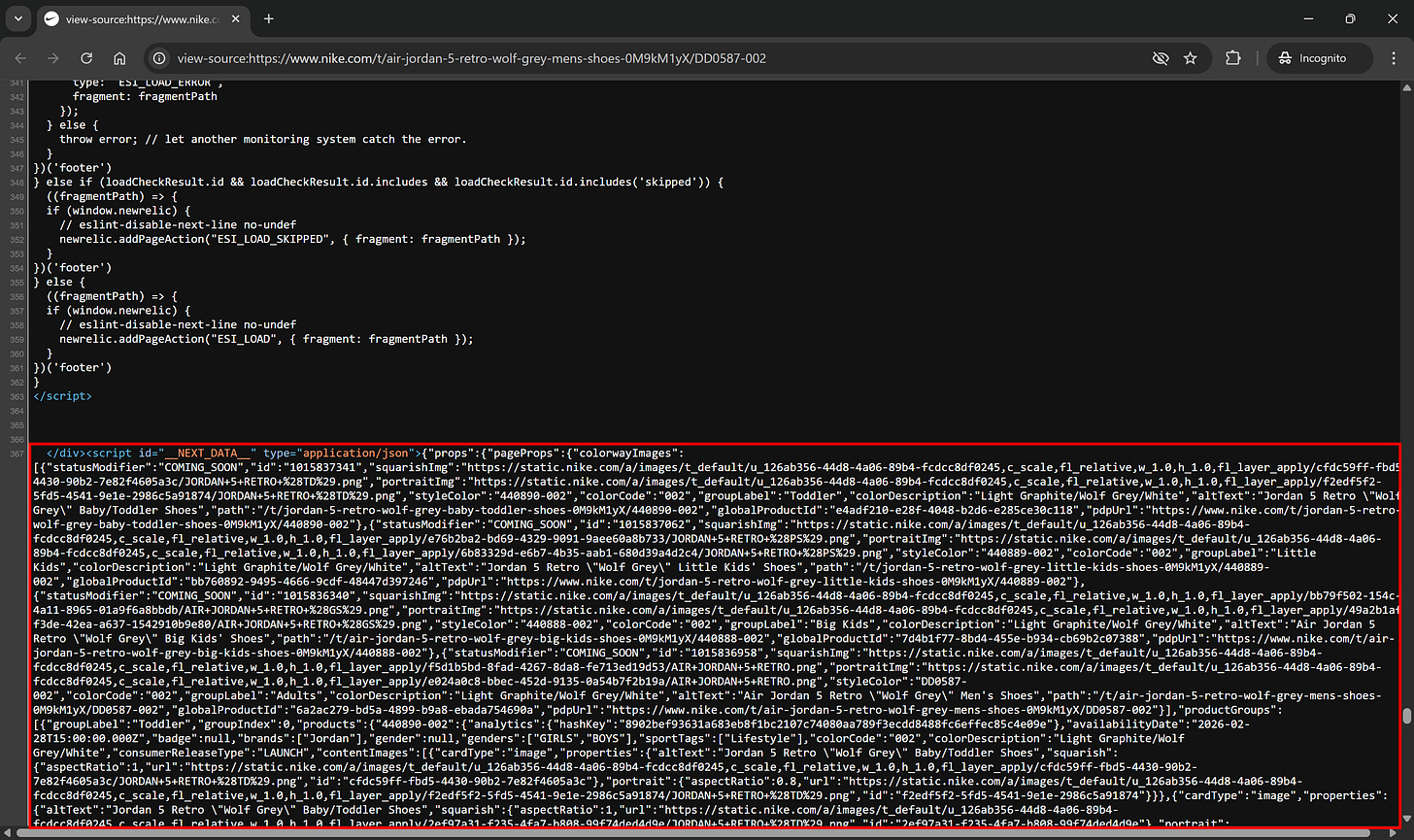
Task: Maximize the Chrome window
Action: (1350, 18)
